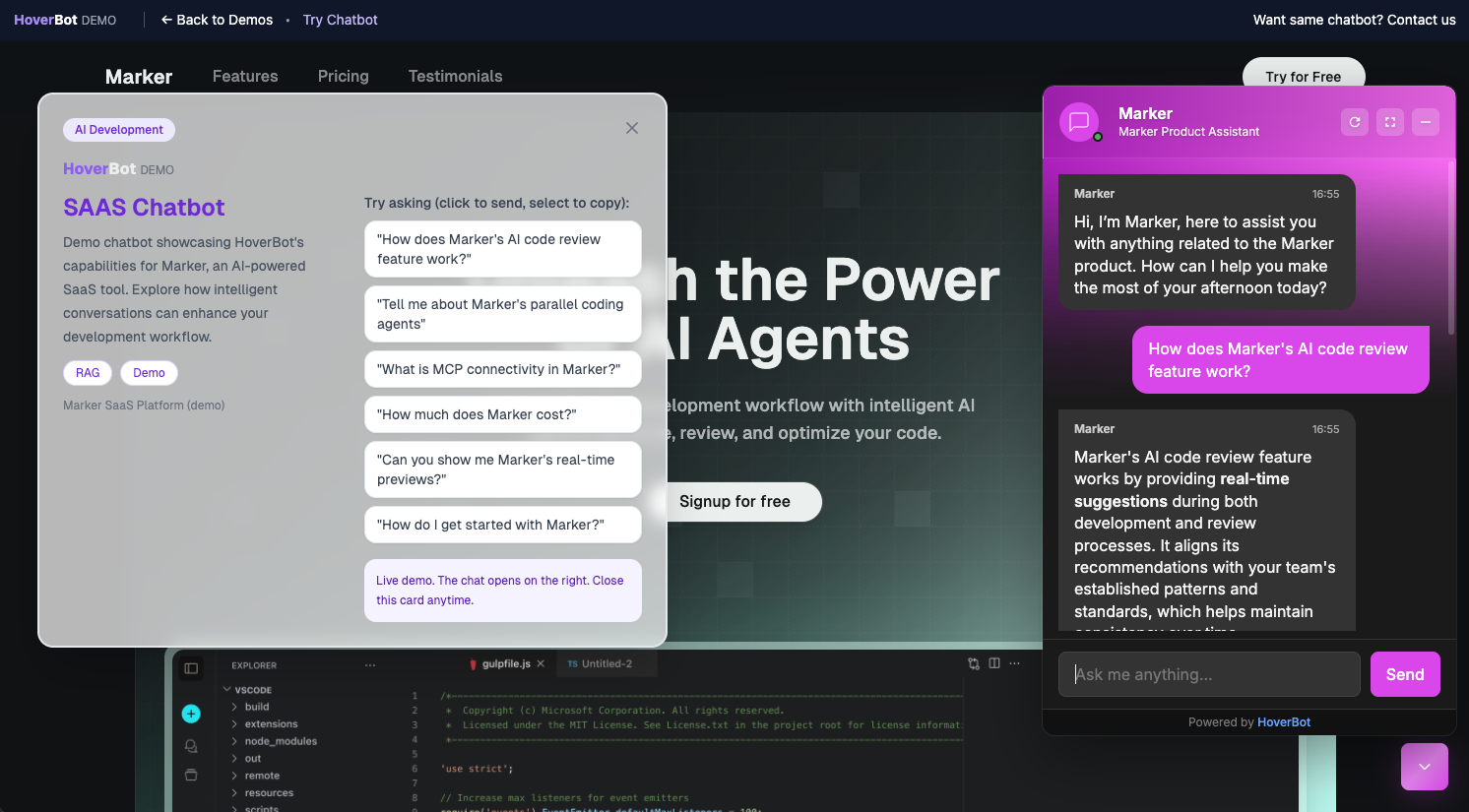Collapse the VSCODE root folder

click(x=248, y=690)
